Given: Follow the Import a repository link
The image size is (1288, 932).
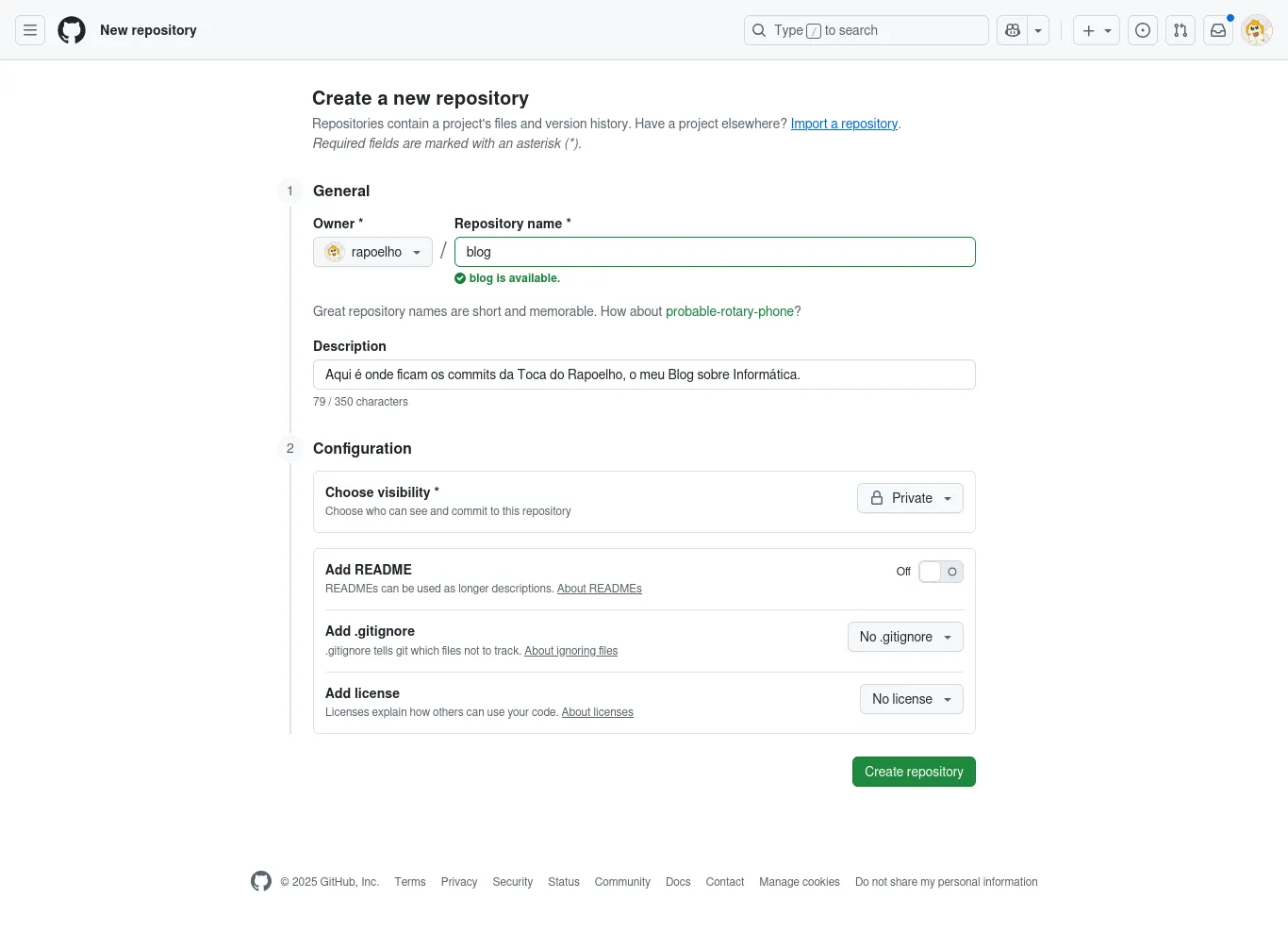Looking at the screenshot, I should point(844,124).
